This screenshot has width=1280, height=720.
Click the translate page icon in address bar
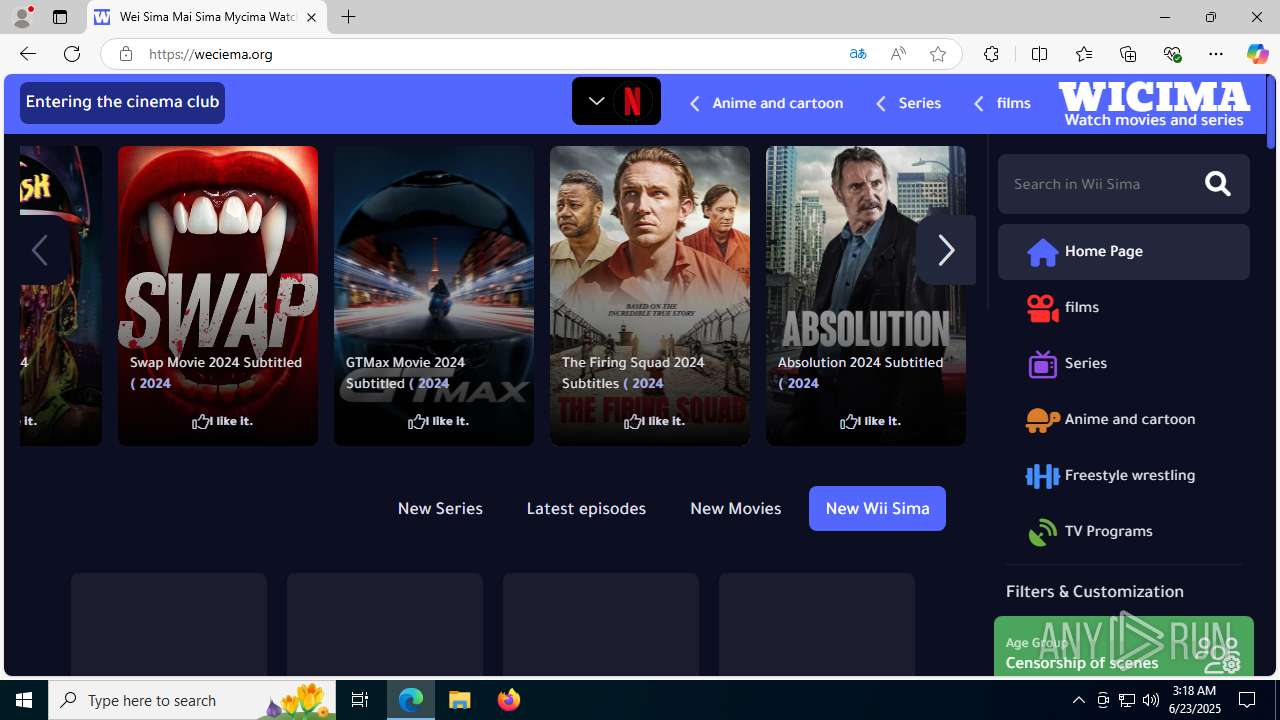pos(857,54)
